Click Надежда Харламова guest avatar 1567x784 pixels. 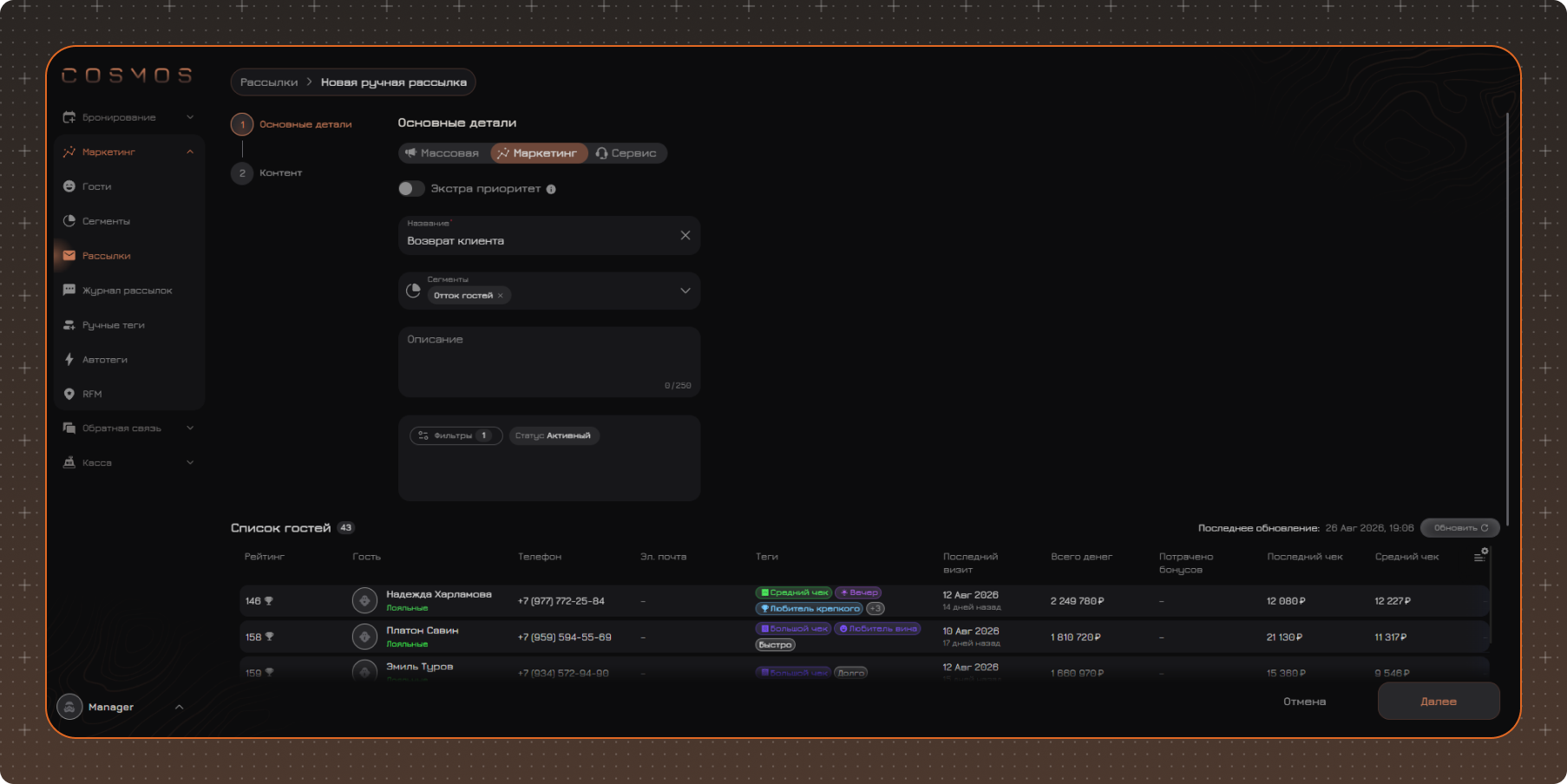coord(364,600)
